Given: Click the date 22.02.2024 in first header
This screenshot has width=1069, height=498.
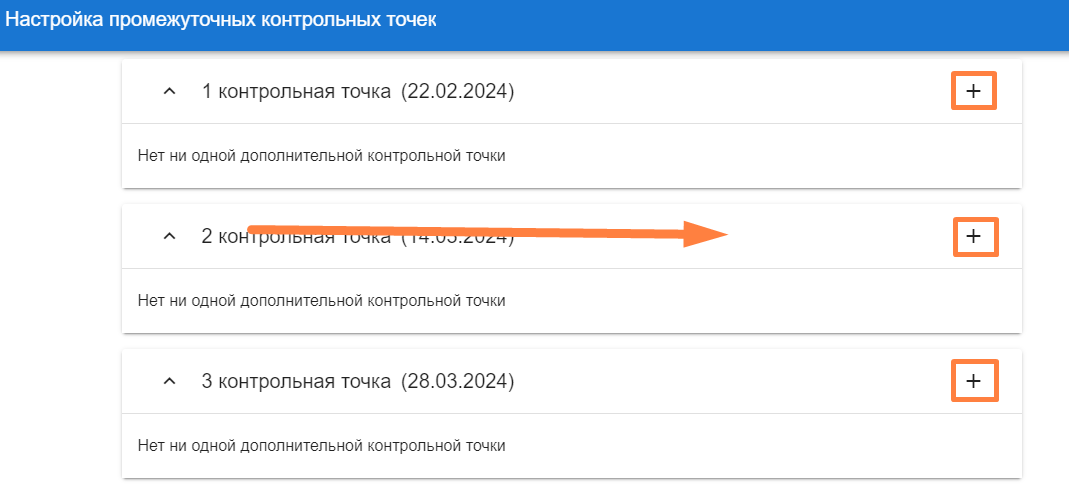Looking at the screenshot, I should coord(458,92).
